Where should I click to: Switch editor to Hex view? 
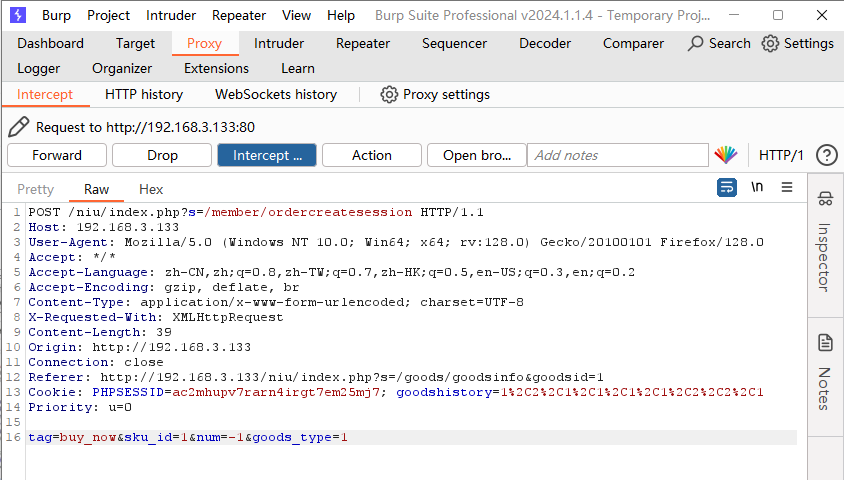[151, 189]
